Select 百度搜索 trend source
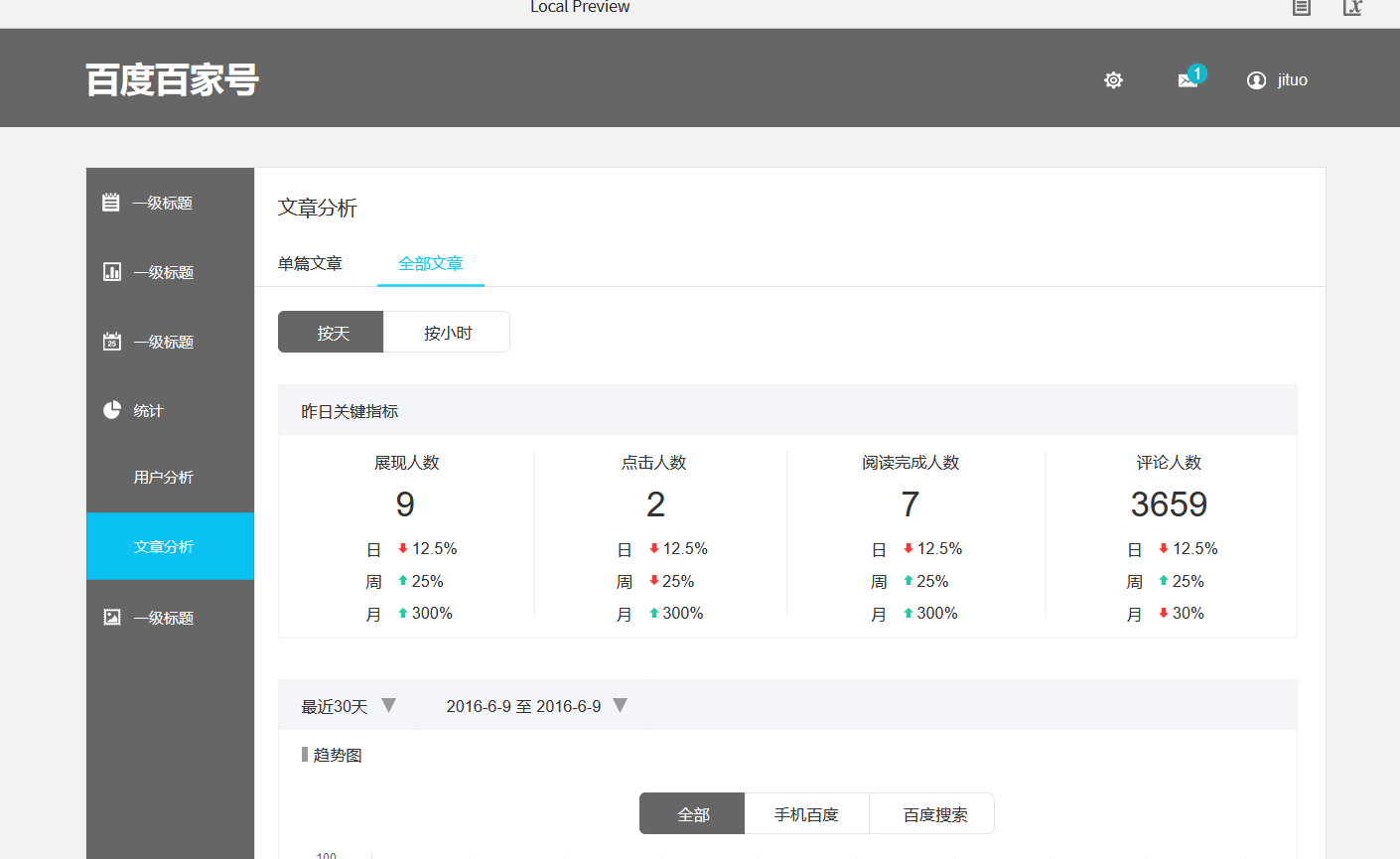This screenshot has height=859, width=1400. coord(931,813)
